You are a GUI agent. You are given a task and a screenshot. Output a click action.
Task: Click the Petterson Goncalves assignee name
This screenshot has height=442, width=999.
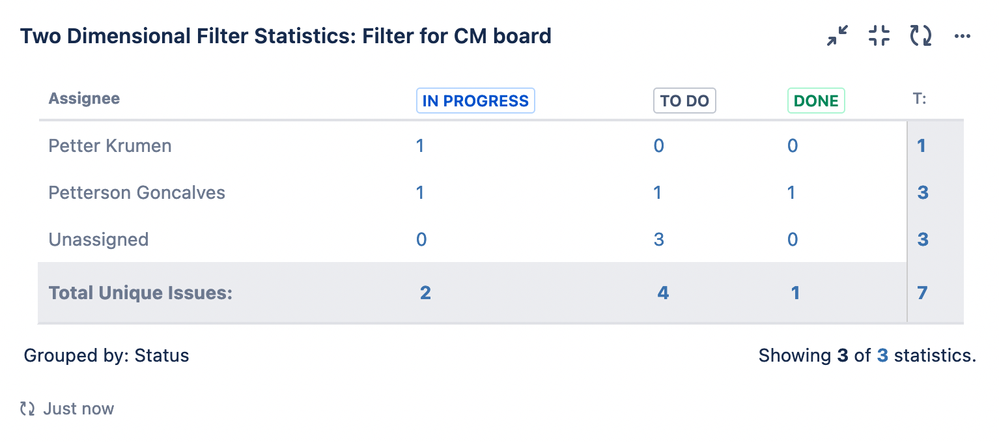pos(136,193)
